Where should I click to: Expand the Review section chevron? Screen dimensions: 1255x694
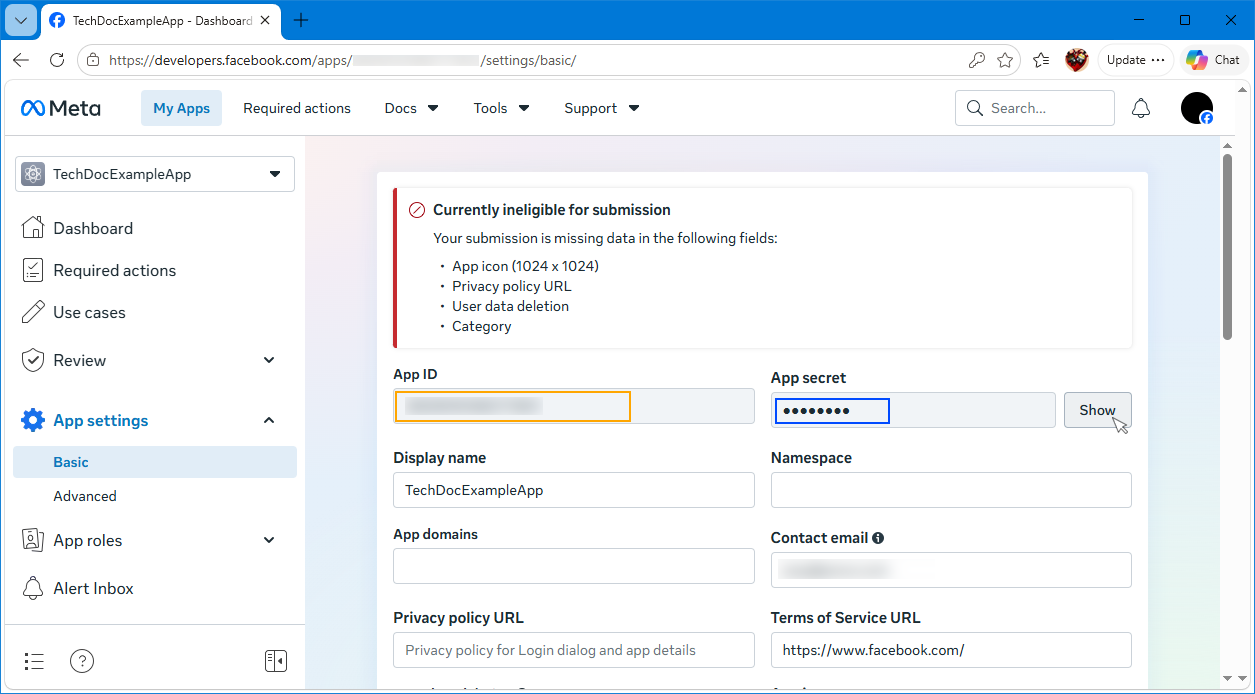click(269, 360)
